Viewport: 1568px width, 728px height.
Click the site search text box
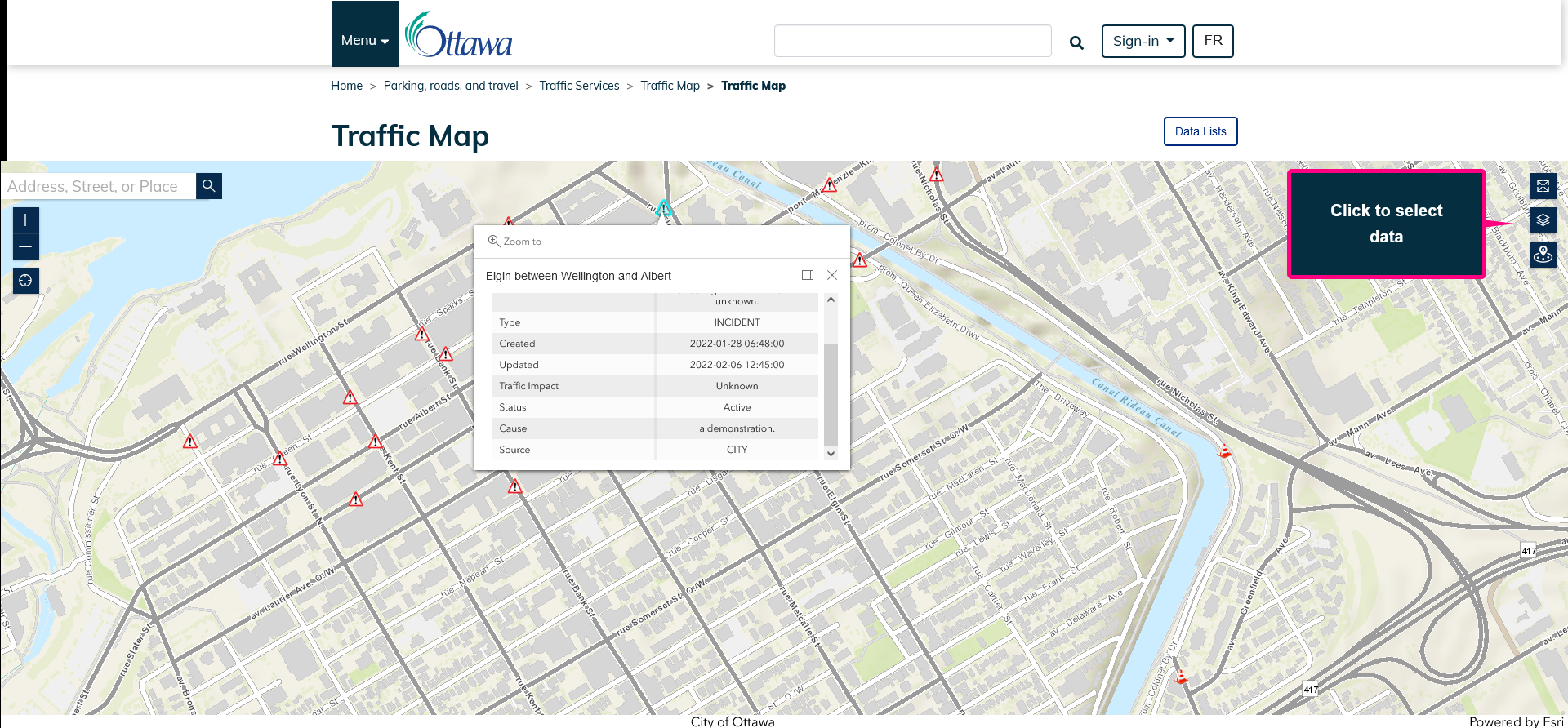pos(912,41)
